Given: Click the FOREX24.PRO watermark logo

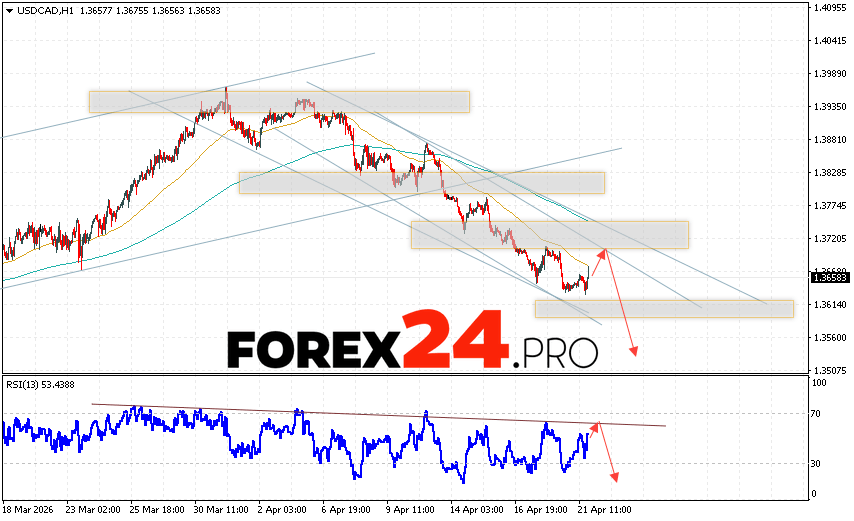Looking at the screenshot, I should 412,345.
